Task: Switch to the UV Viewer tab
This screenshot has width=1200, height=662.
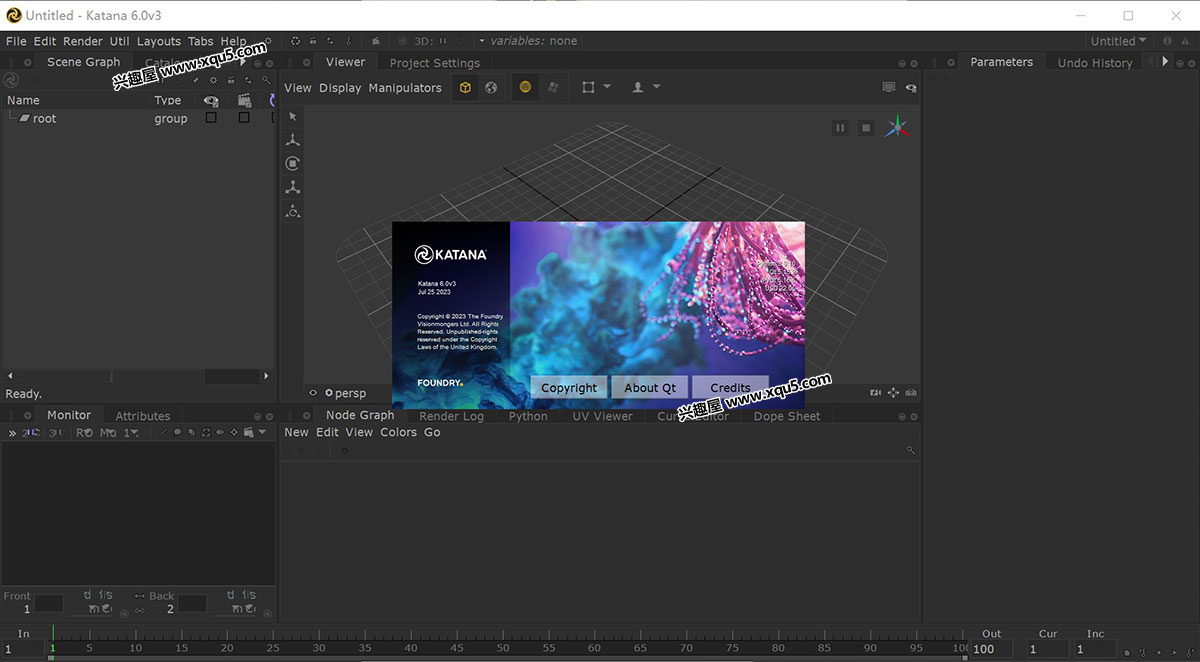Action: [x=602, y=416]
